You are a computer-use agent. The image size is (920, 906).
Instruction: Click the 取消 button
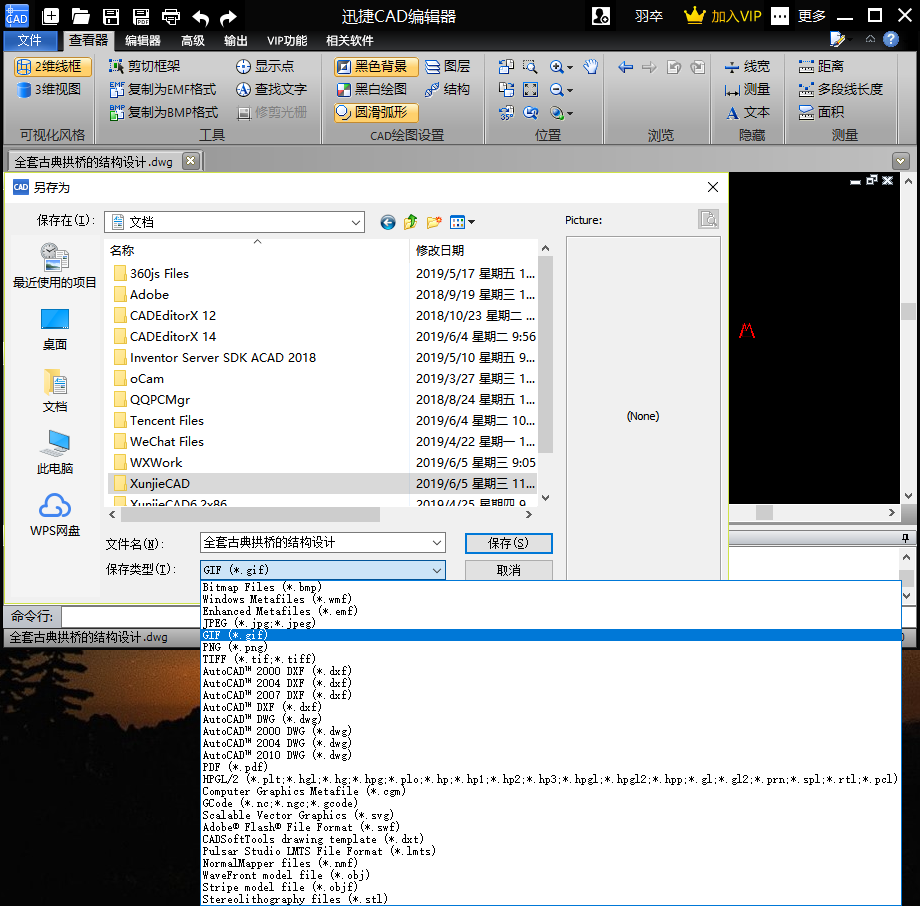[509, 570]
